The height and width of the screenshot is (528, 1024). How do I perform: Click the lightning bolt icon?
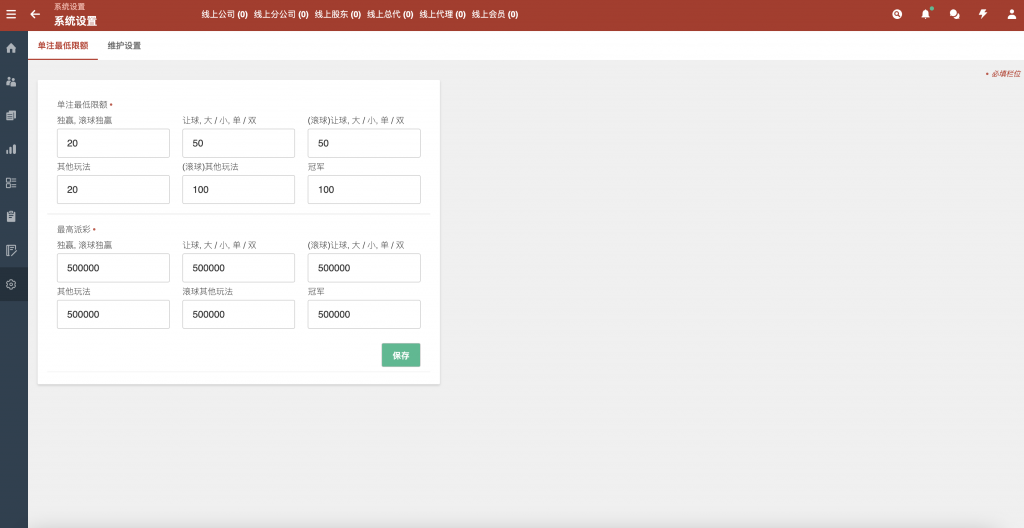click(x=982, y=14)
